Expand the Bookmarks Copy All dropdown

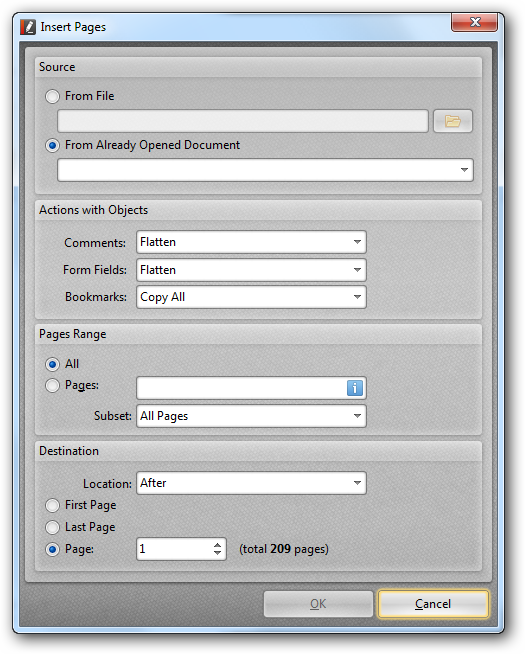(251, 297)
